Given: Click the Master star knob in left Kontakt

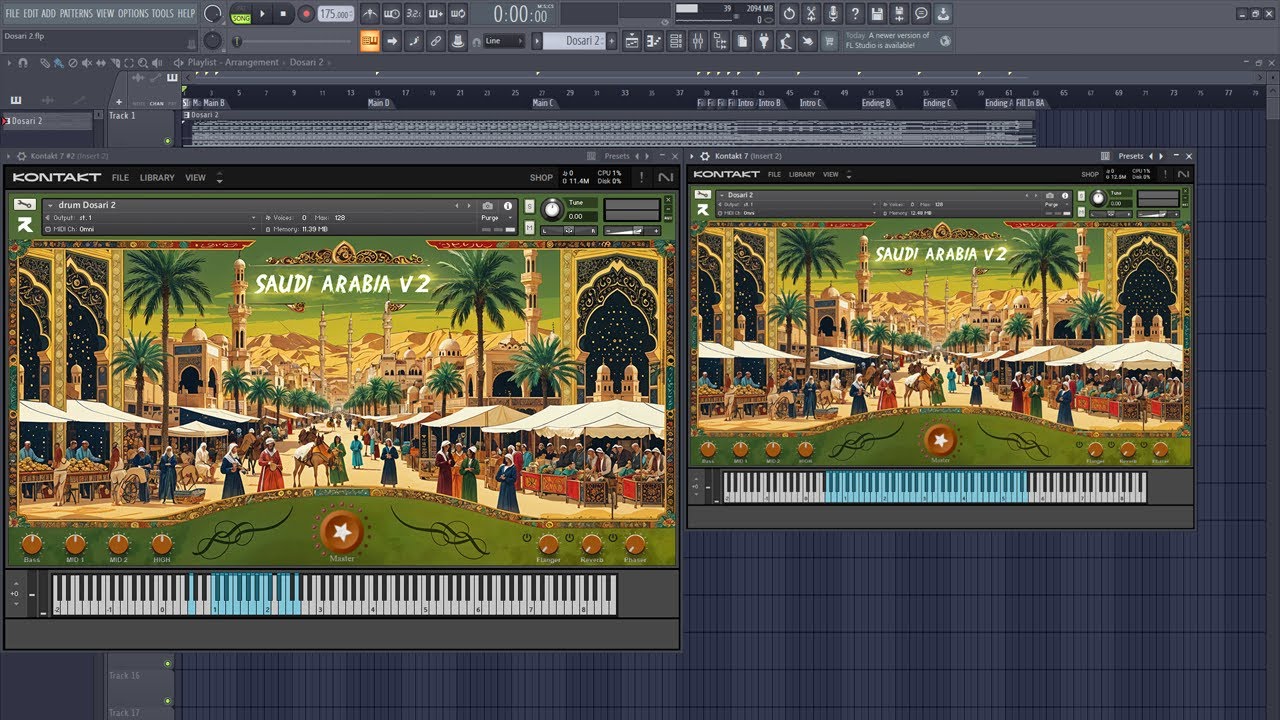Looking at the screenshot, I should click(342, 531).
